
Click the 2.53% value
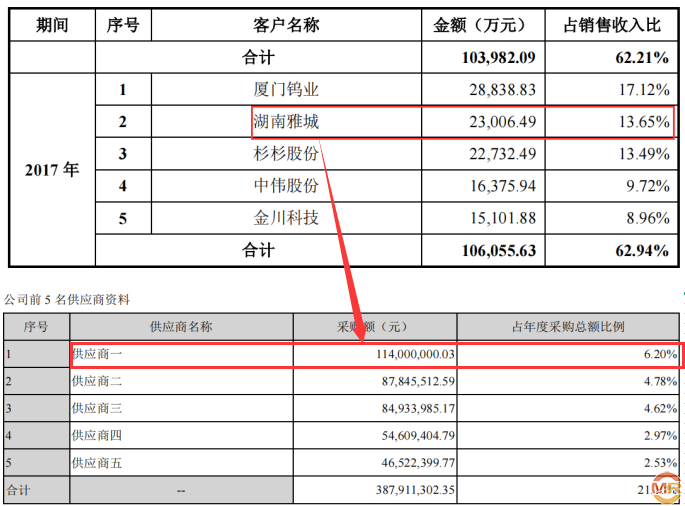661,463
